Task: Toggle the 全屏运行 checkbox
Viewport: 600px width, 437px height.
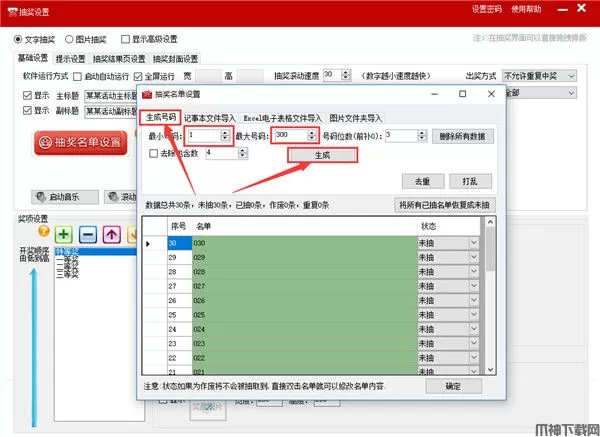Action: point(138,77)
